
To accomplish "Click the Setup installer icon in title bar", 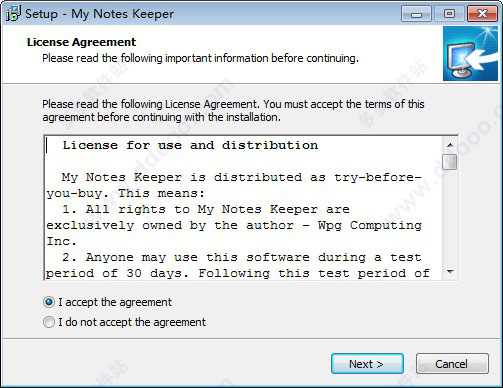I will click(x=13, y=14).
